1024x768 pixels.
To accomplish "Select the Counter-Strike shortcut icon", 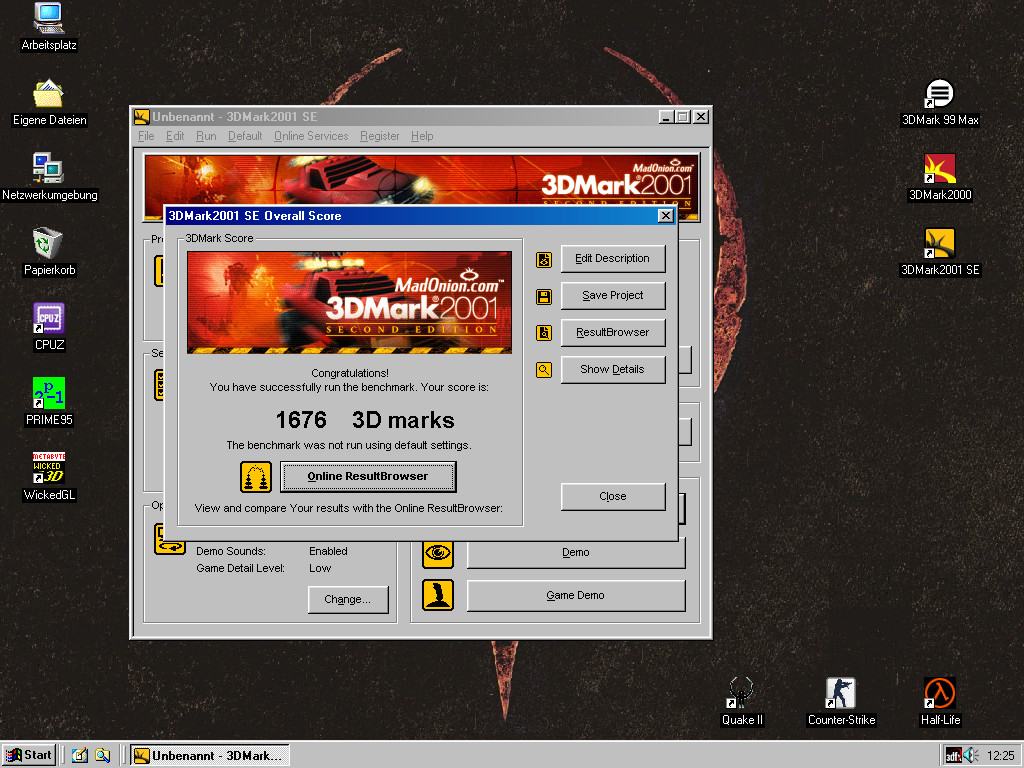I will pyautogui.click(x=841, y=702).
